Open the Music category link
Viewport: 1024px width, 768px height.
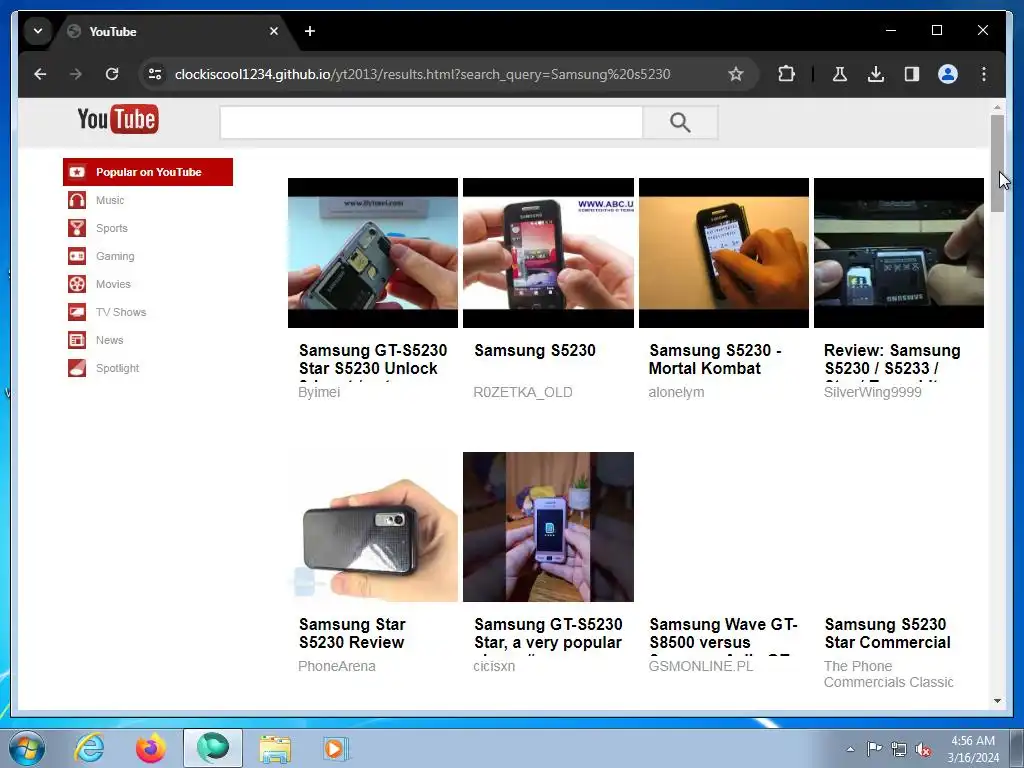point(110,200)
